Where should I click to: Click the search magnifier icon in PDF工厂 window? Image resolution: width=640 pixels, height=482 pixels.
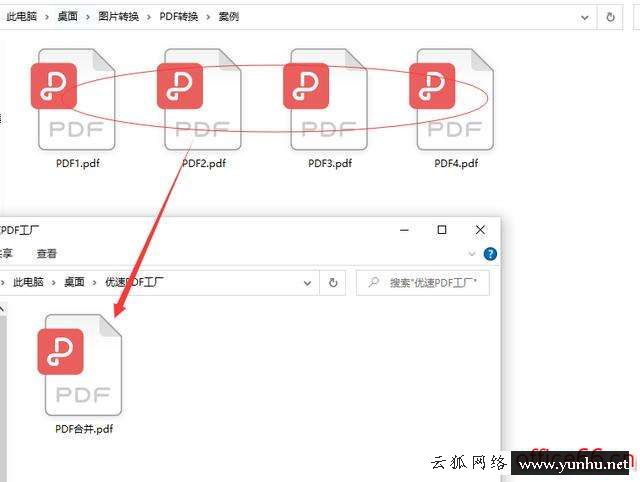[373, 282]
